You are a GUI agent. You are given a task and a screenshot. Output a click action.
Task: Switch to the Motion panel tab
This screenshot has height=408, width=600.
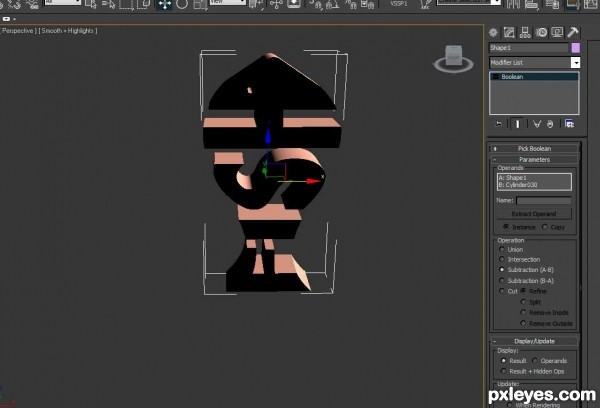pos(541,33)
